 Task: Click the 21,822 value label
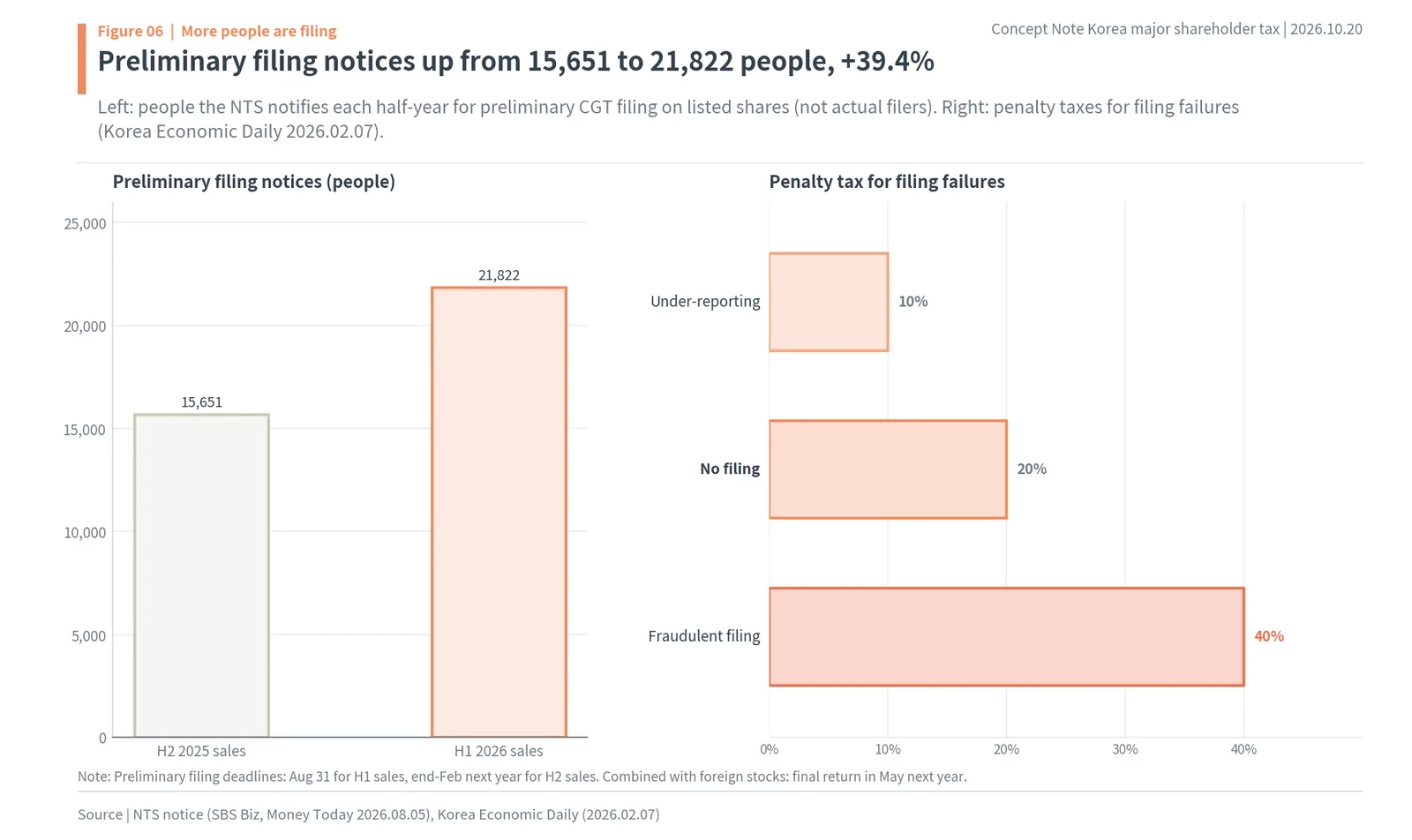pos(499,275)
